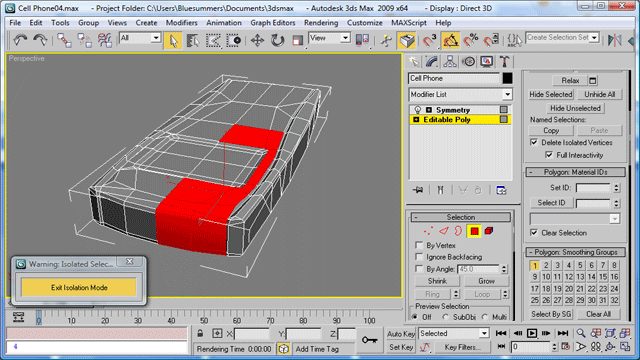Click the Grow selection button
640x360 pixels.
[x=486, y=281]
